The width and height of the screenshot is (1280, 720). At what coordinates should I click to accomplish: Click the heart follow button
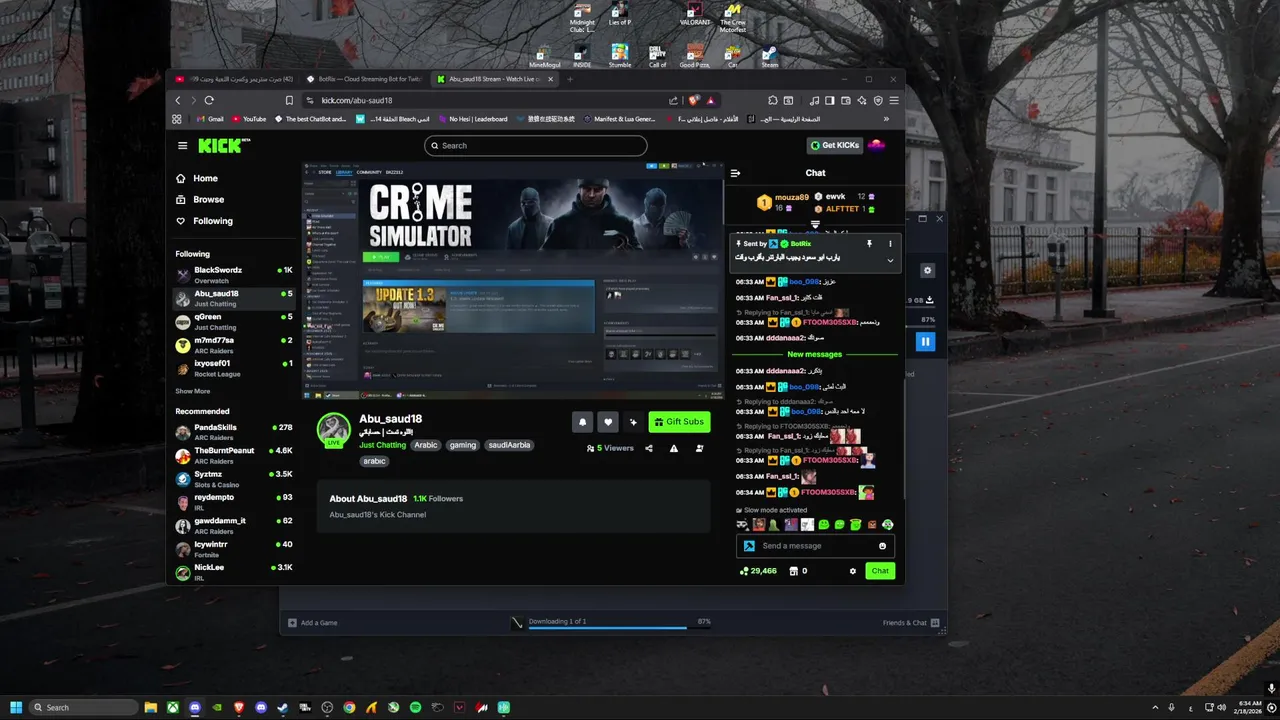(x=608, y=422)
